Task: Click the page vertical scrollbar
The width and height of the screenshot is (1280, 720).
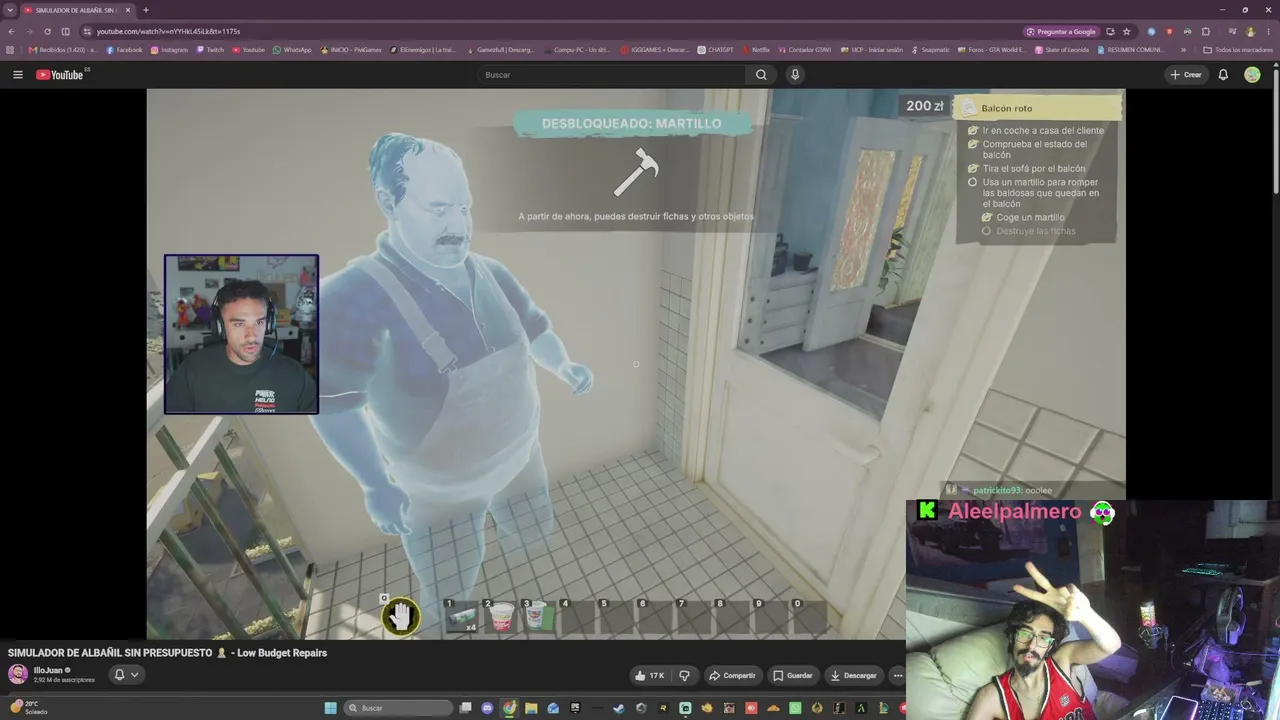Action: tap(1276, 130)
